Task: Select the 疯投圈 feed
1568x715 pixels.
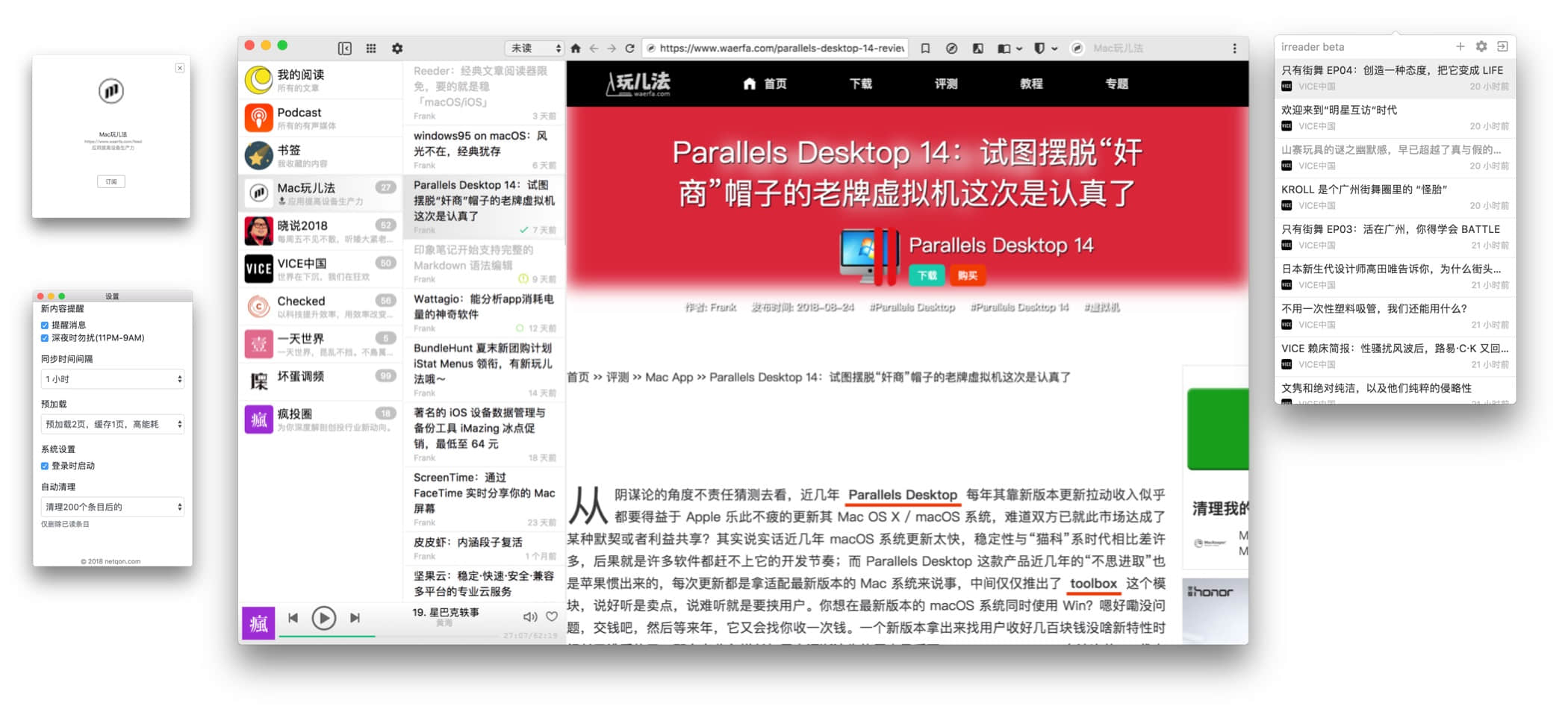Action: (320, 419)
